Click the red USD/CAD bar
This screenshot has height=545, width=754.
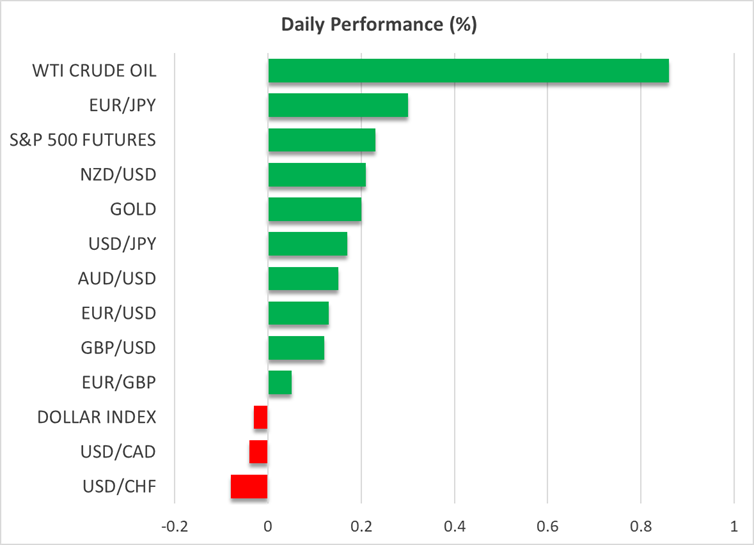(258, 452)
